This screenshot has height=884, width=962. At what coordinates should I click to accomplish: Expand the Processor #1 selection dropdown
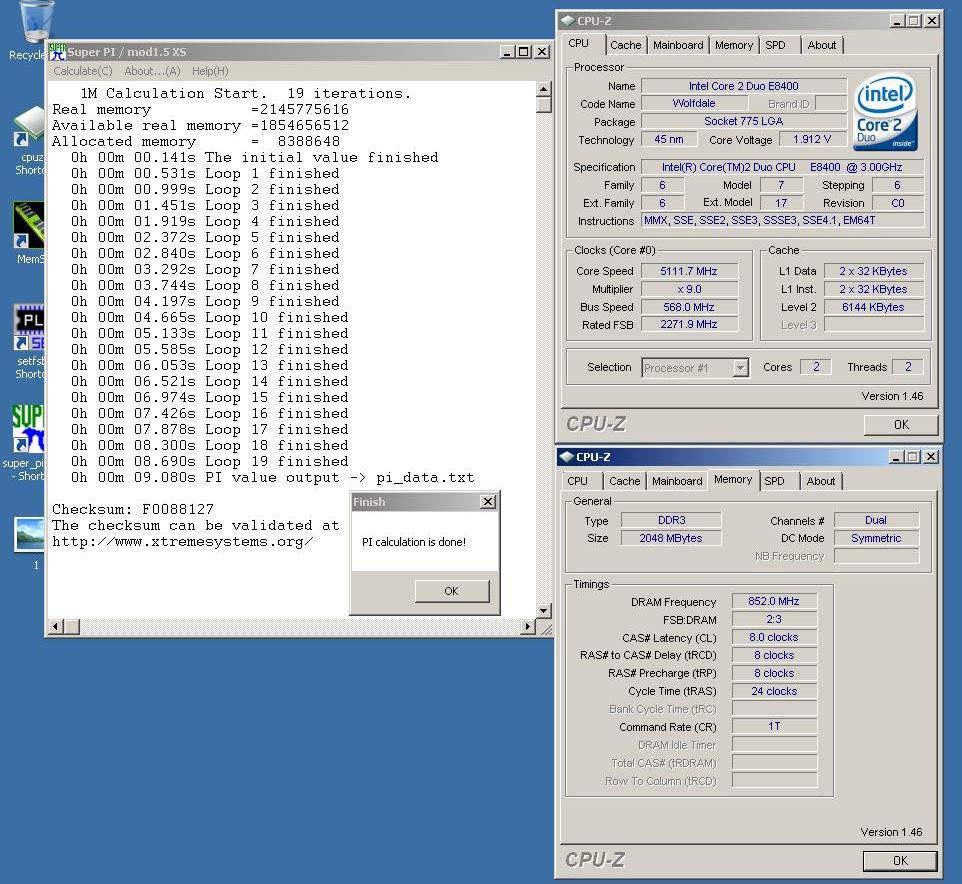(x=741, y=368)
